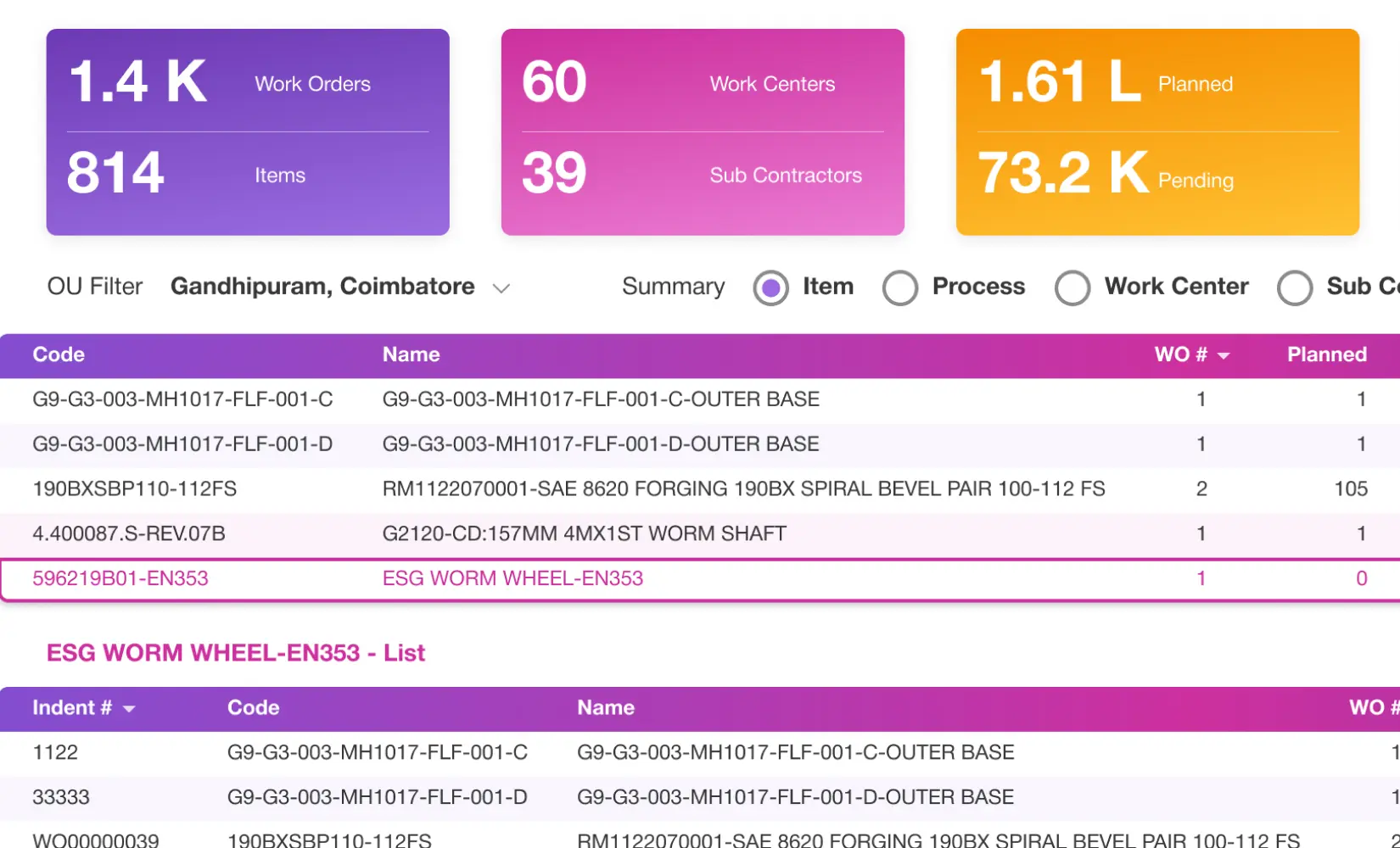Screen dimensions: 1400x848
Task: Click the Indent # sort arrow icon
Action: pyautogui.click(x=129, y=709)
